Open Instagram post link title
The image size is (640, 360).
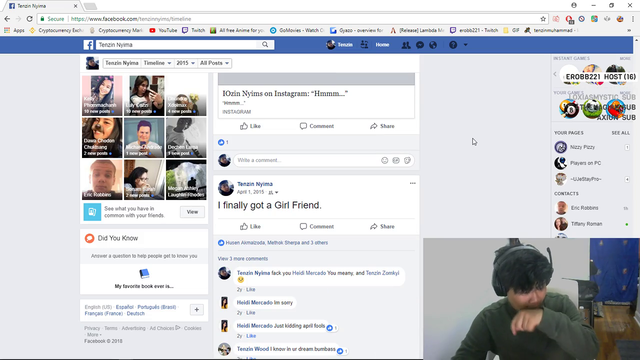click(285, 93)
